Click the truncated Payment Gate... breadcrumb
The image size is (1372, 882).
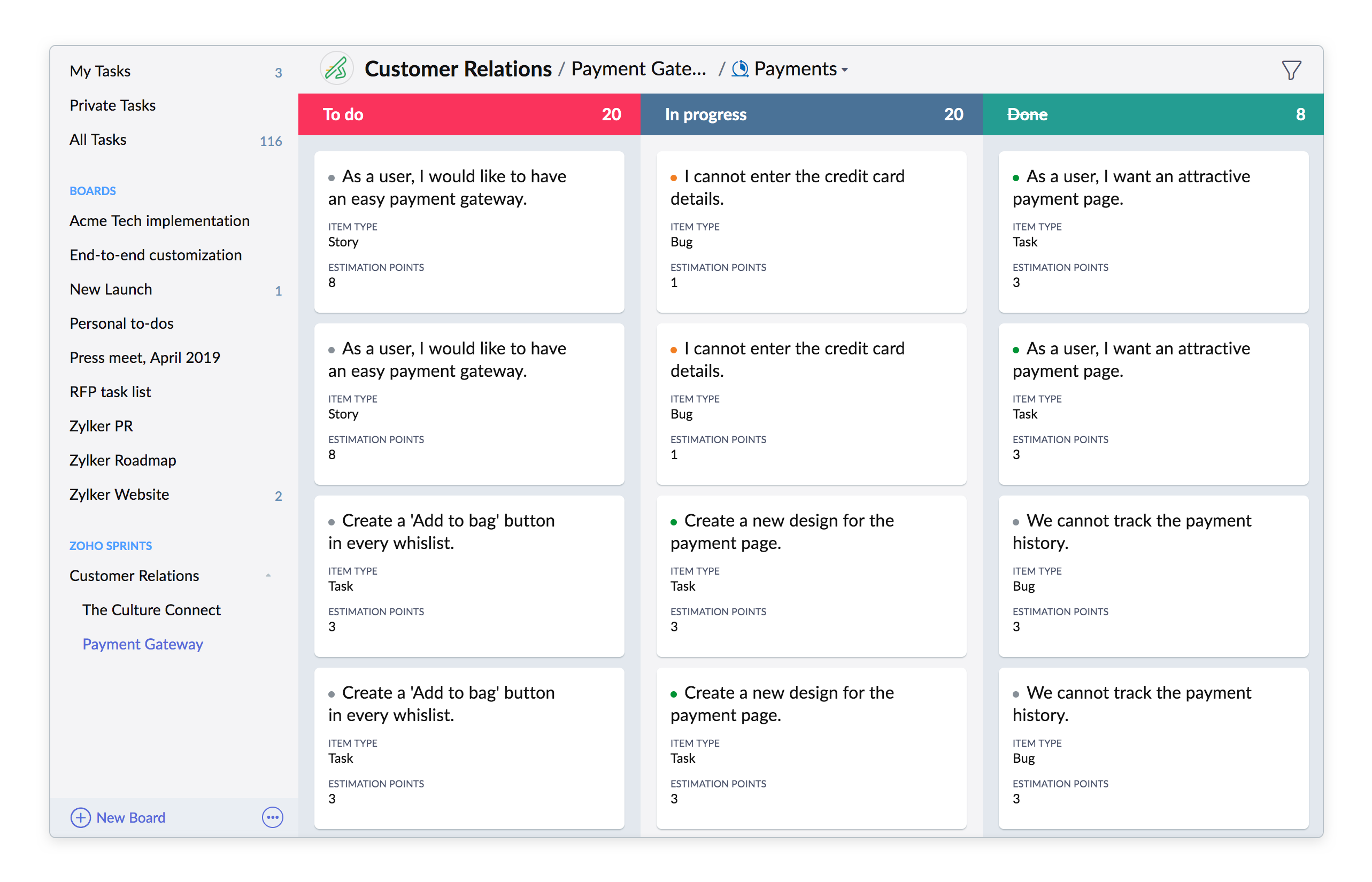point(638,69)
